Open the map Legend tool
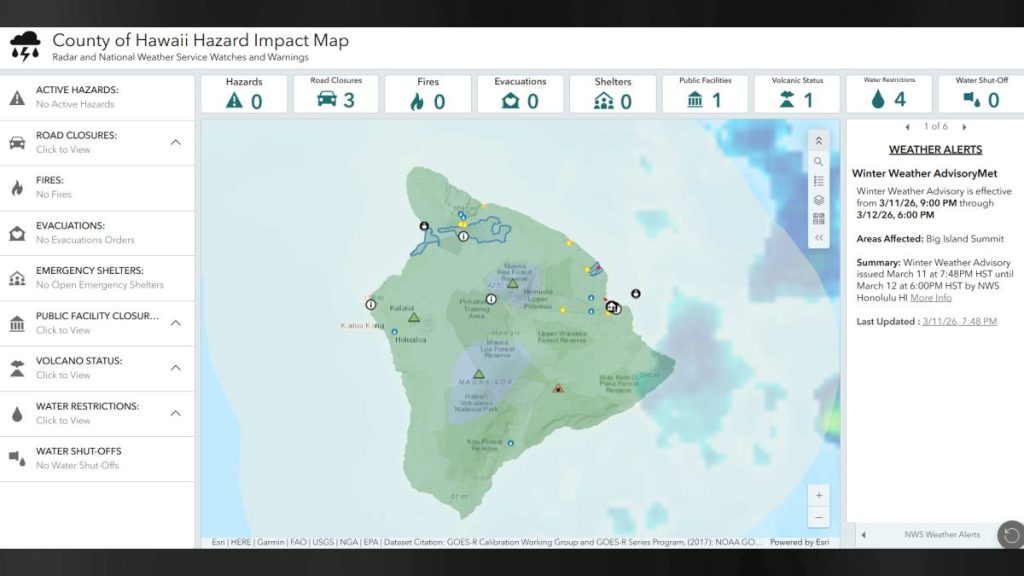The width and height of the screenshot is (1024, 576). click(x=819, y=181)
